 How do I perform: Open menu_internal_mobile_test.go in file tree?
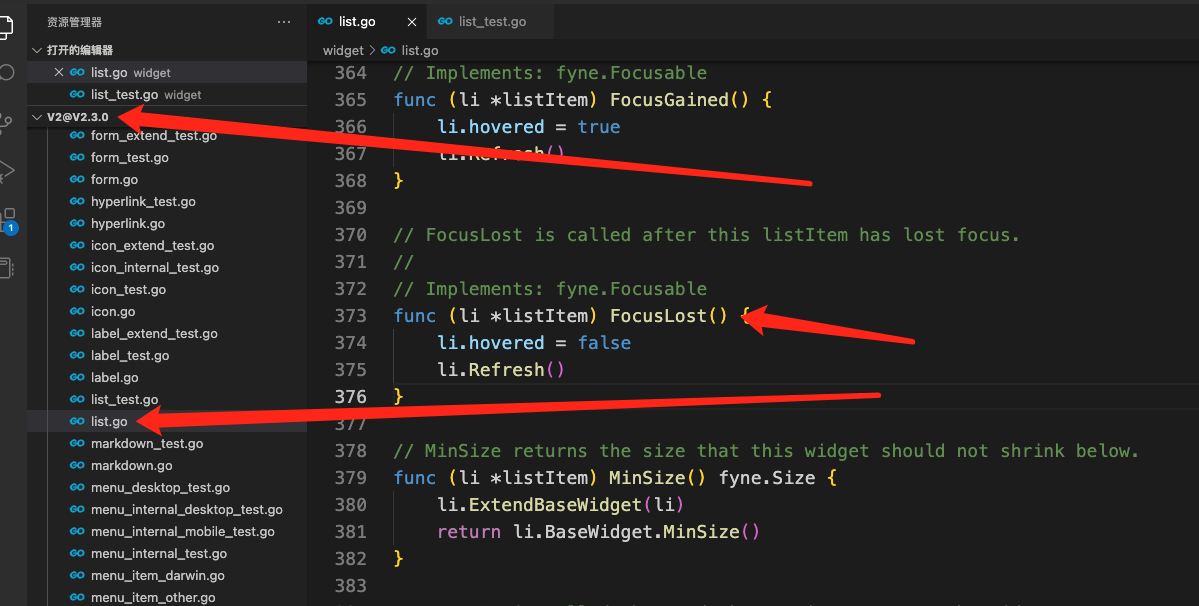click(183, 532)
